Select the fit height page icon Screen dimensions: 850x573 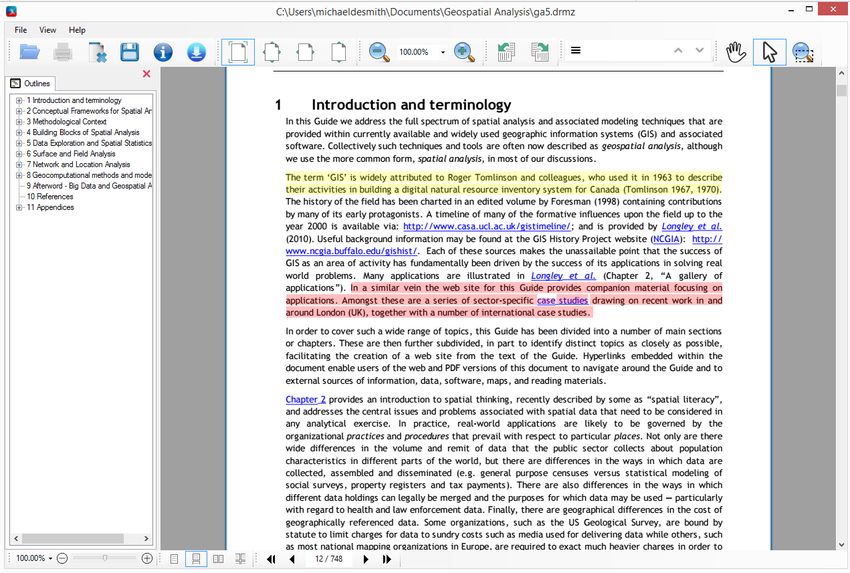tap(339, 52)
